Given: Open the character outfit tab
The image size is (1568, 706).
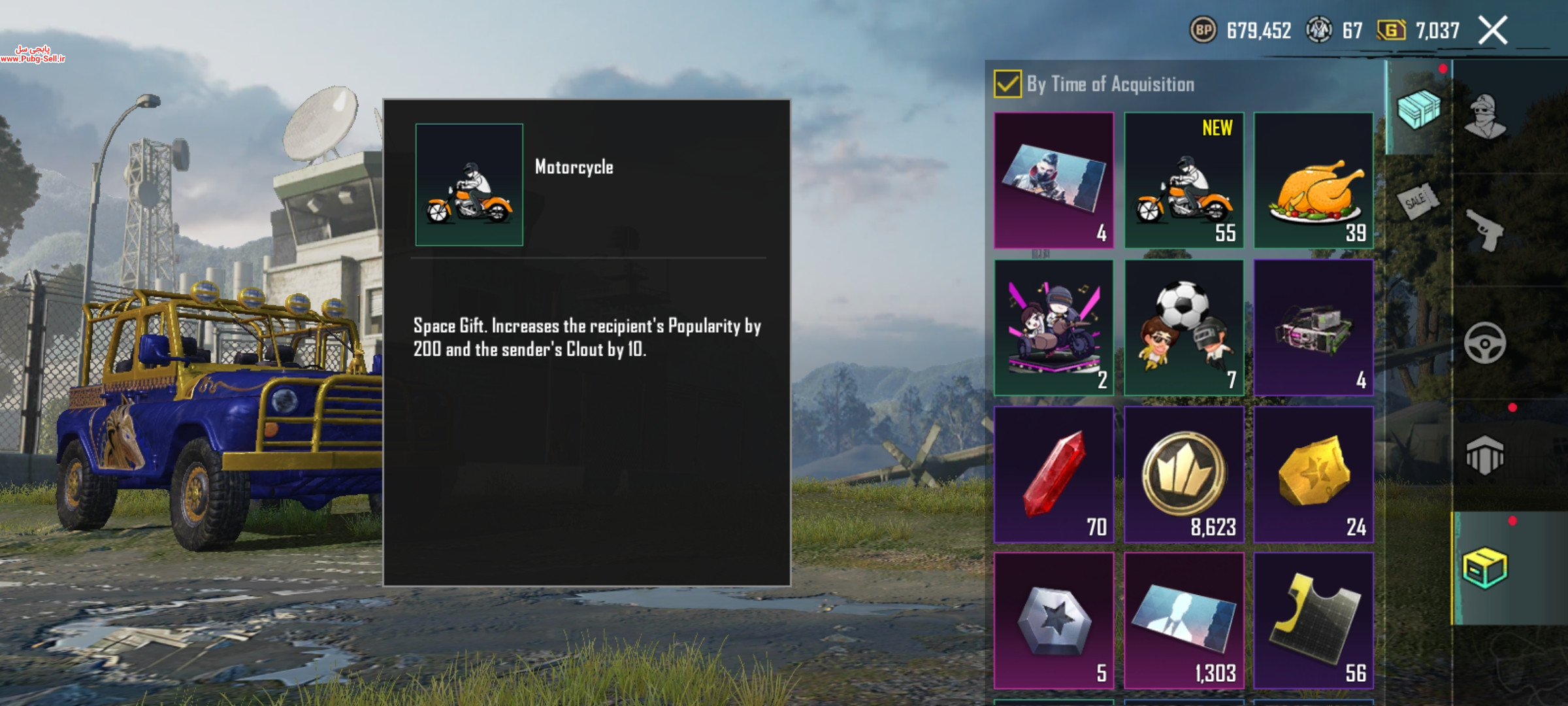Looking at the screenshot, I should [1485, 116].
